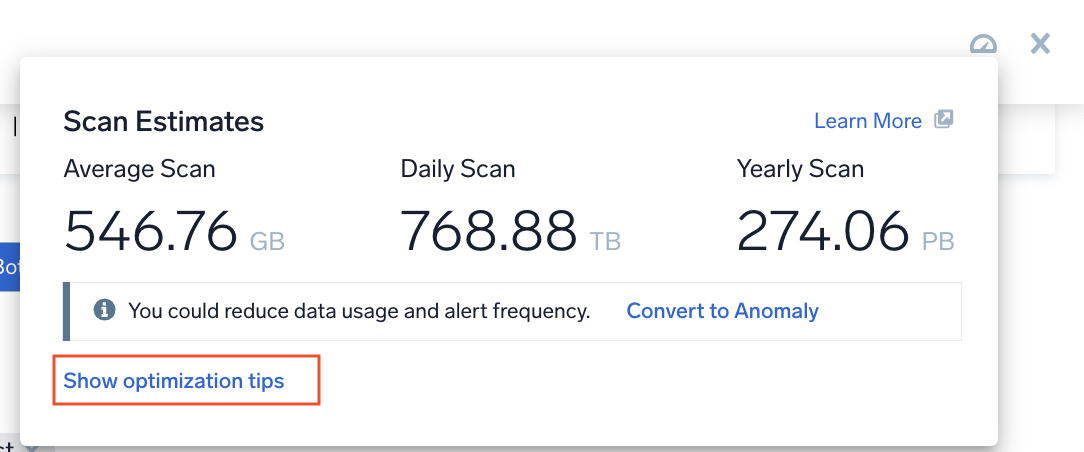Click the 546.76 average scan value
1084x452 pixels.
tap(151, 231)
